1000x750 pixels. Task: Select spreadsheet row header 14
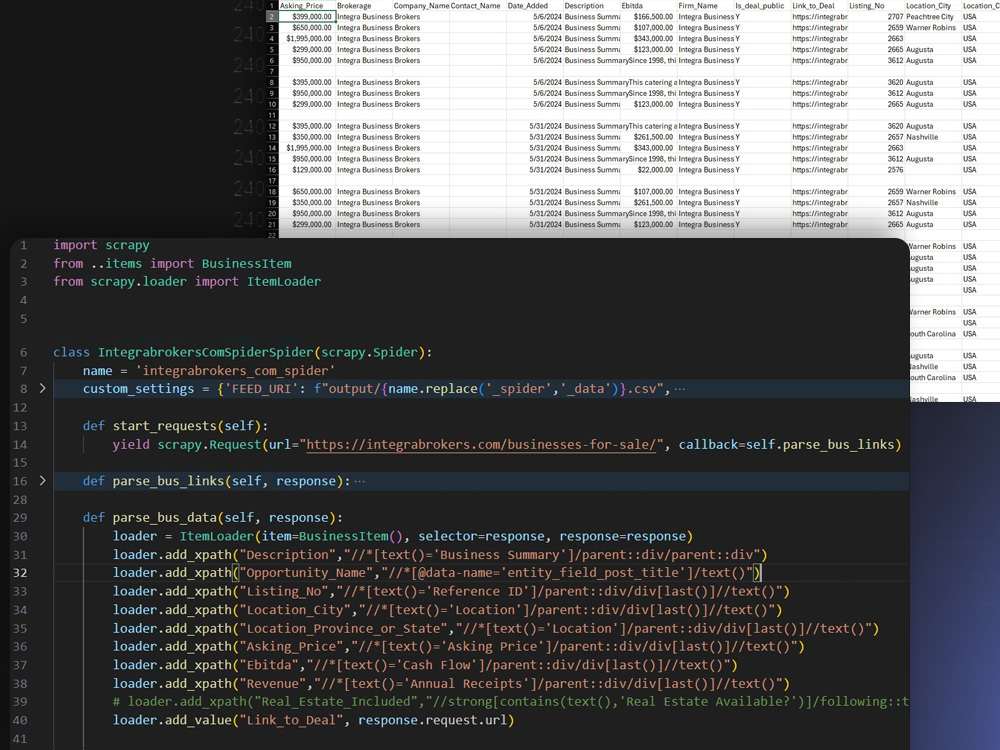pyautogui.click(x=272, y=148)
